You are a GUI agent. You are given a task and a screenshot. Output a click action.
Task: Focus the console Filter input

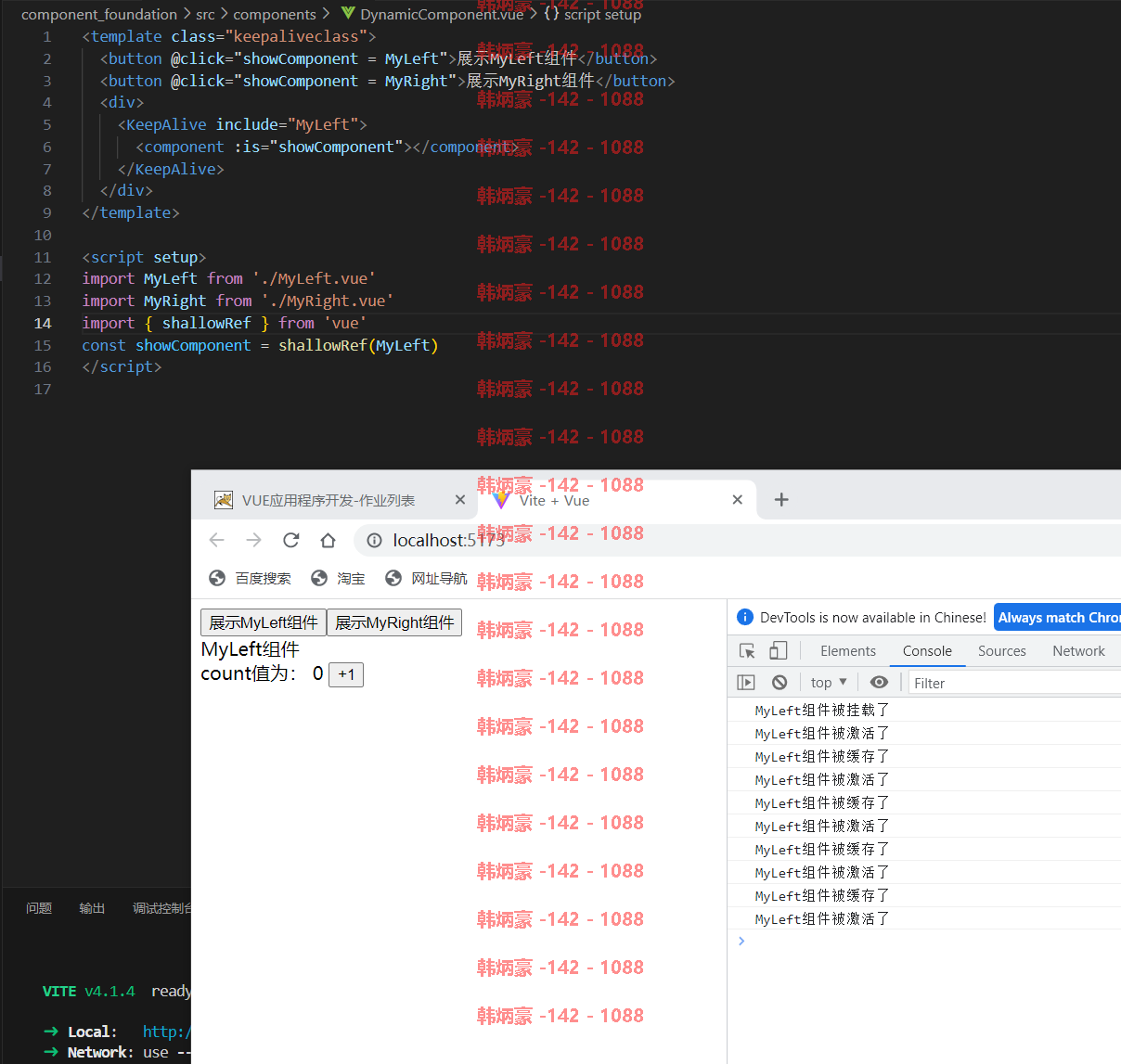[1014, 683]
